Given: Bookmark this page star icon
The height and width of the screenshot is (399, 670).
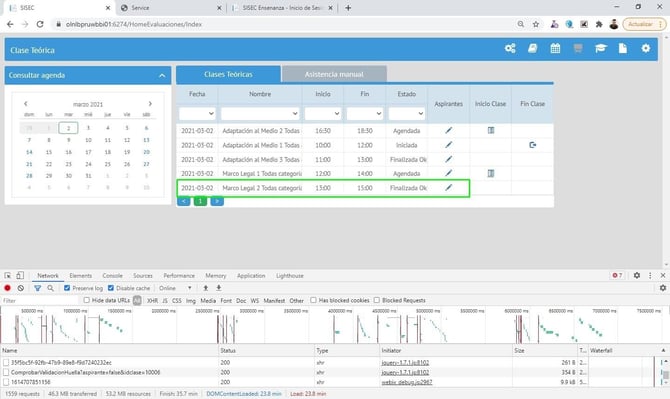Looking at the screenshot, I should click(x=536, y=24).
